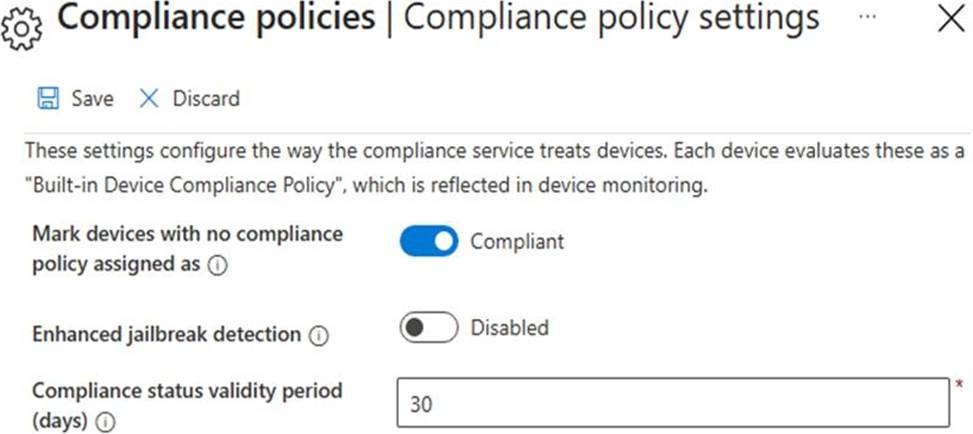
Task: Click the validity period days input field
Action: pyautogui.click(x=672, y=402)
